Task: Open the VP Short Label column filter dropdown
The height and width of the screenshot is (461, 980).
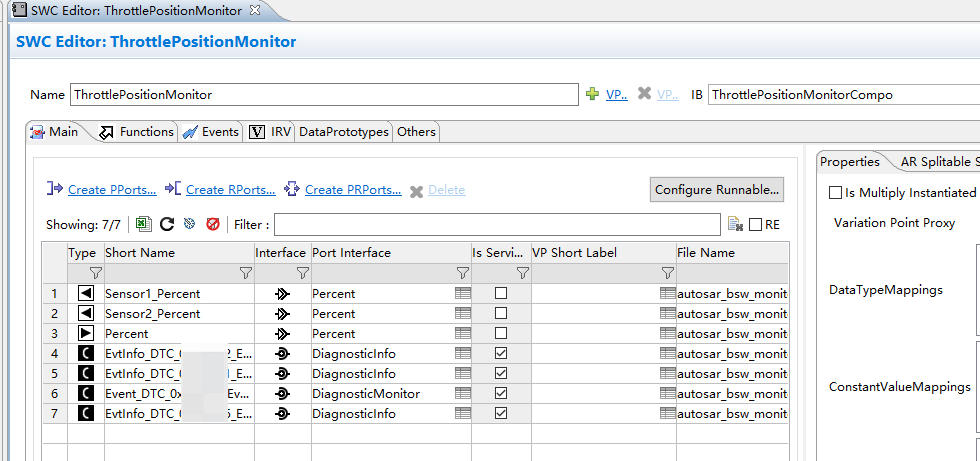Action: pyautogui.click(x=668, y=273)
